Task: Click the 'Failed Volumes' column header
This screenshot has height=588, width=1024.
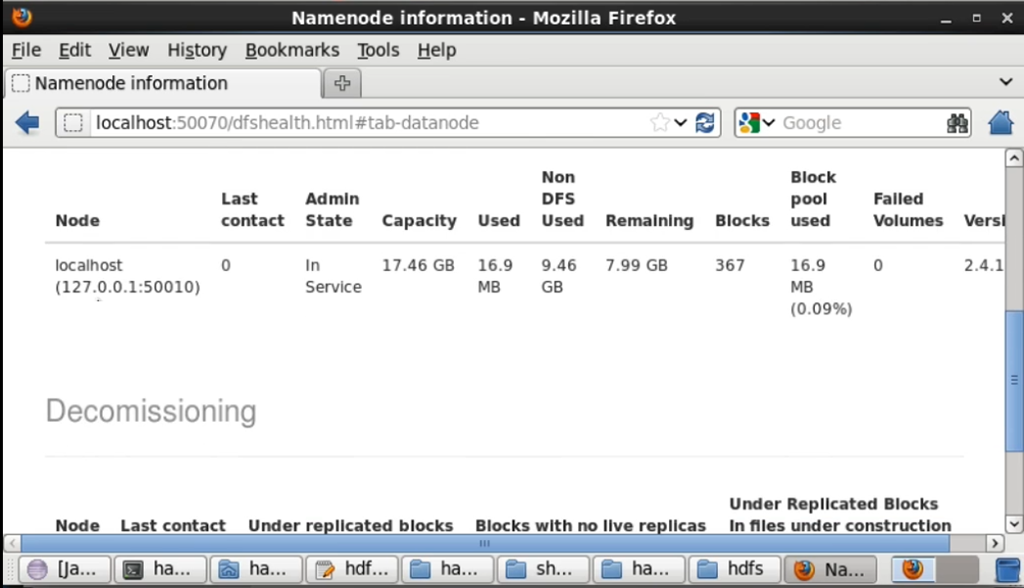Action: [908, 210]
